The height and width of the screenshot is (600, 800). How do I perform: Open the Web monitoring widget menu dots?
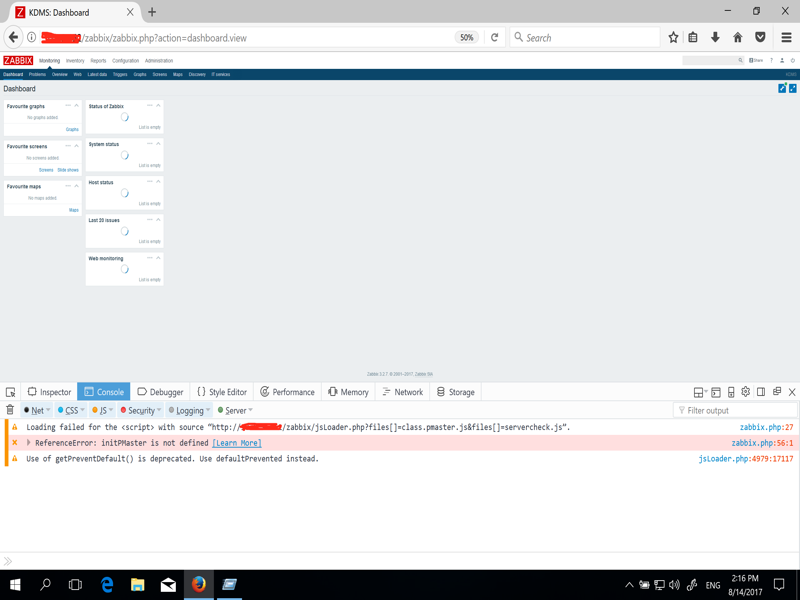(149, 258)
